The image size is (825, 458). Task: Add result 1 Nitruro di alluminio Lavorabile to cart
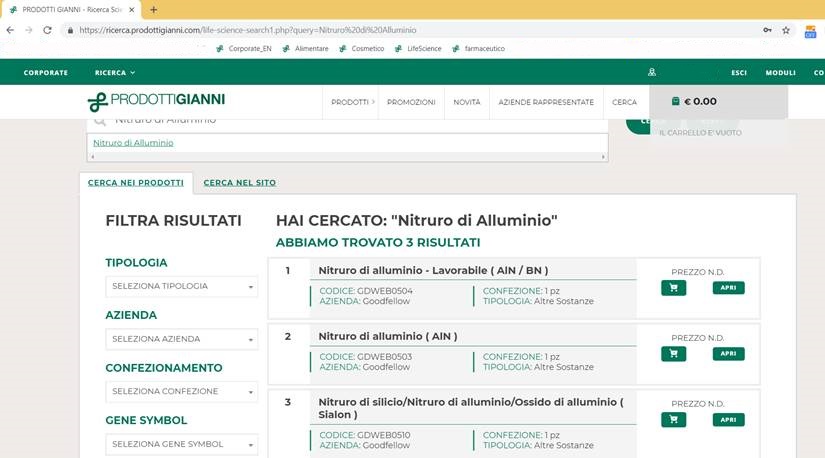673,288
